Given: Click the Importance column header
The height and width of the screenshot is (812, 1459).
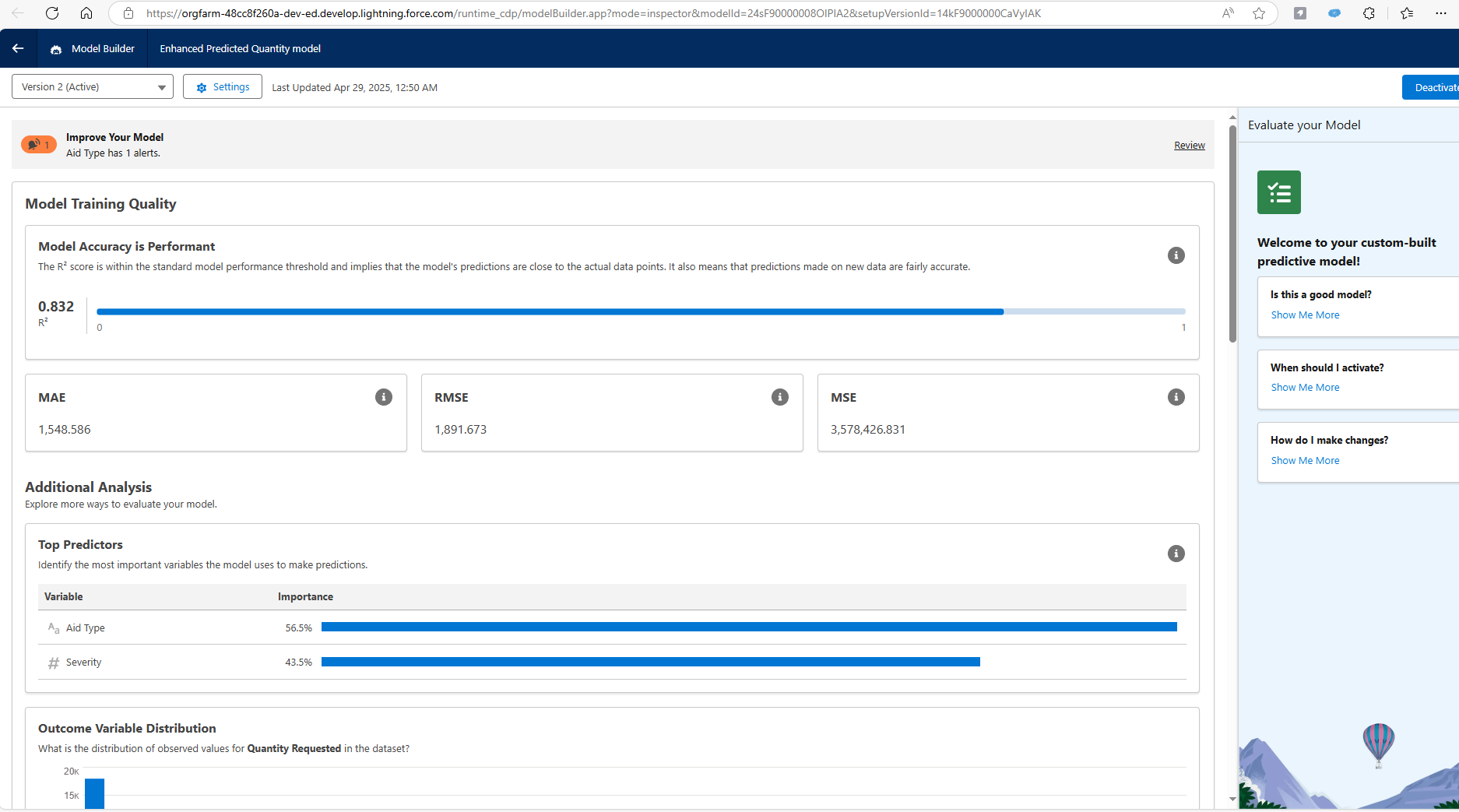Looking at the screenshot, I should point(305,597).
